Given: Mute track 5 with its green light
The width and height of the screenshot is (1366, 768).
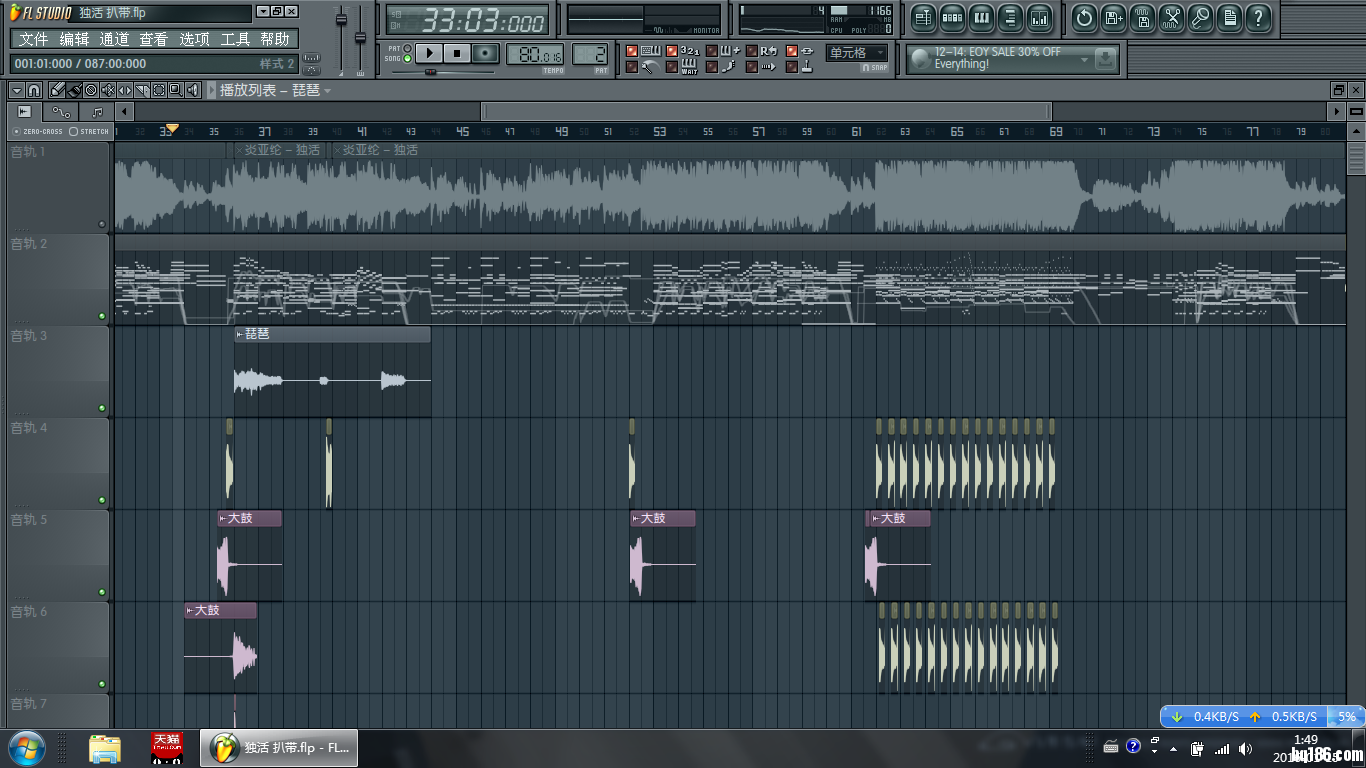Looking at the screenshot, I should [x=102, y=592].
